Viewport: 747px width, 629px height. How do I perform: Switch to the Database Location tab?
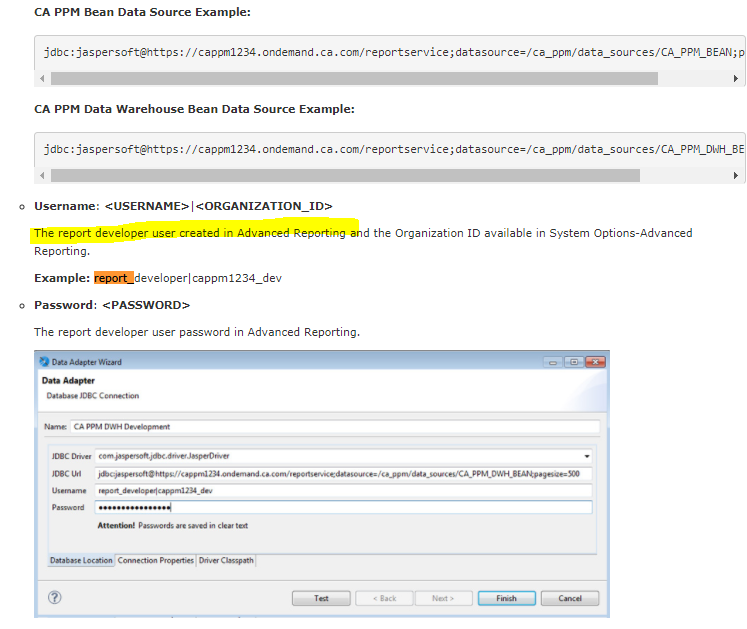click(x=81, y=560)
